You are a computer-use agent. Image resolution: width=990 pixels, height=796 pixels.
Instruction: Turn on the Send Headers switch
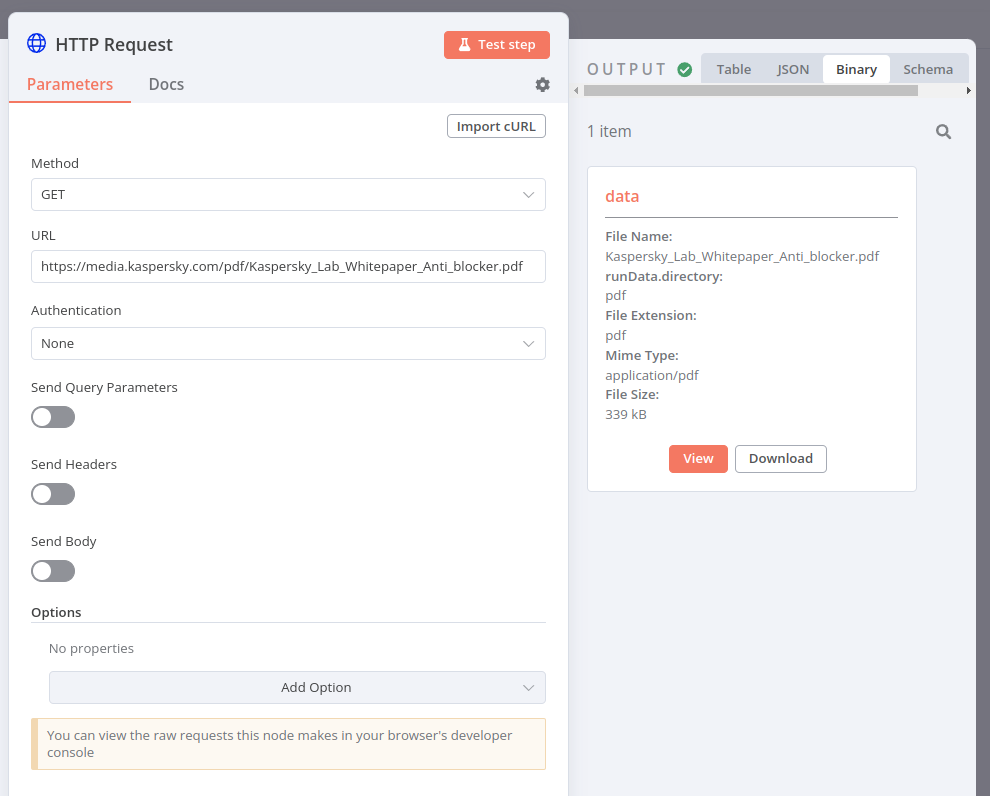click(53, 494)
